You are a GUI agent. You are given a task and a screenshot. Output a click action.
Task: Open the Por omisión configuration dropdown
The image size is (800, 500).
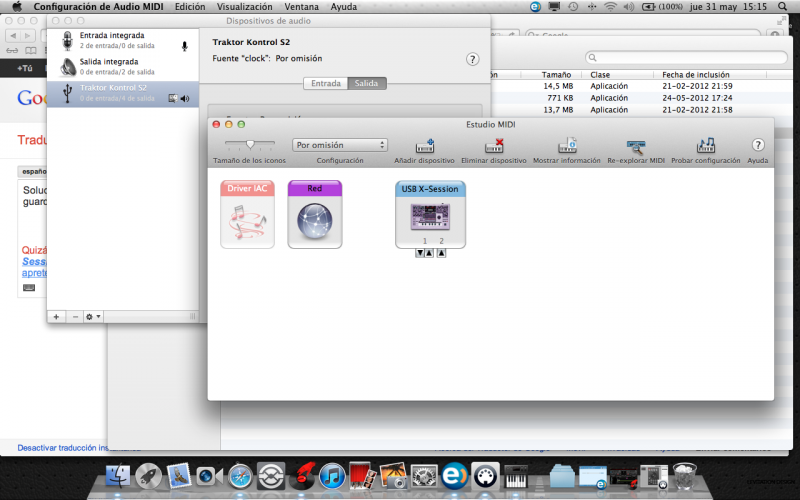pos(340,145)
